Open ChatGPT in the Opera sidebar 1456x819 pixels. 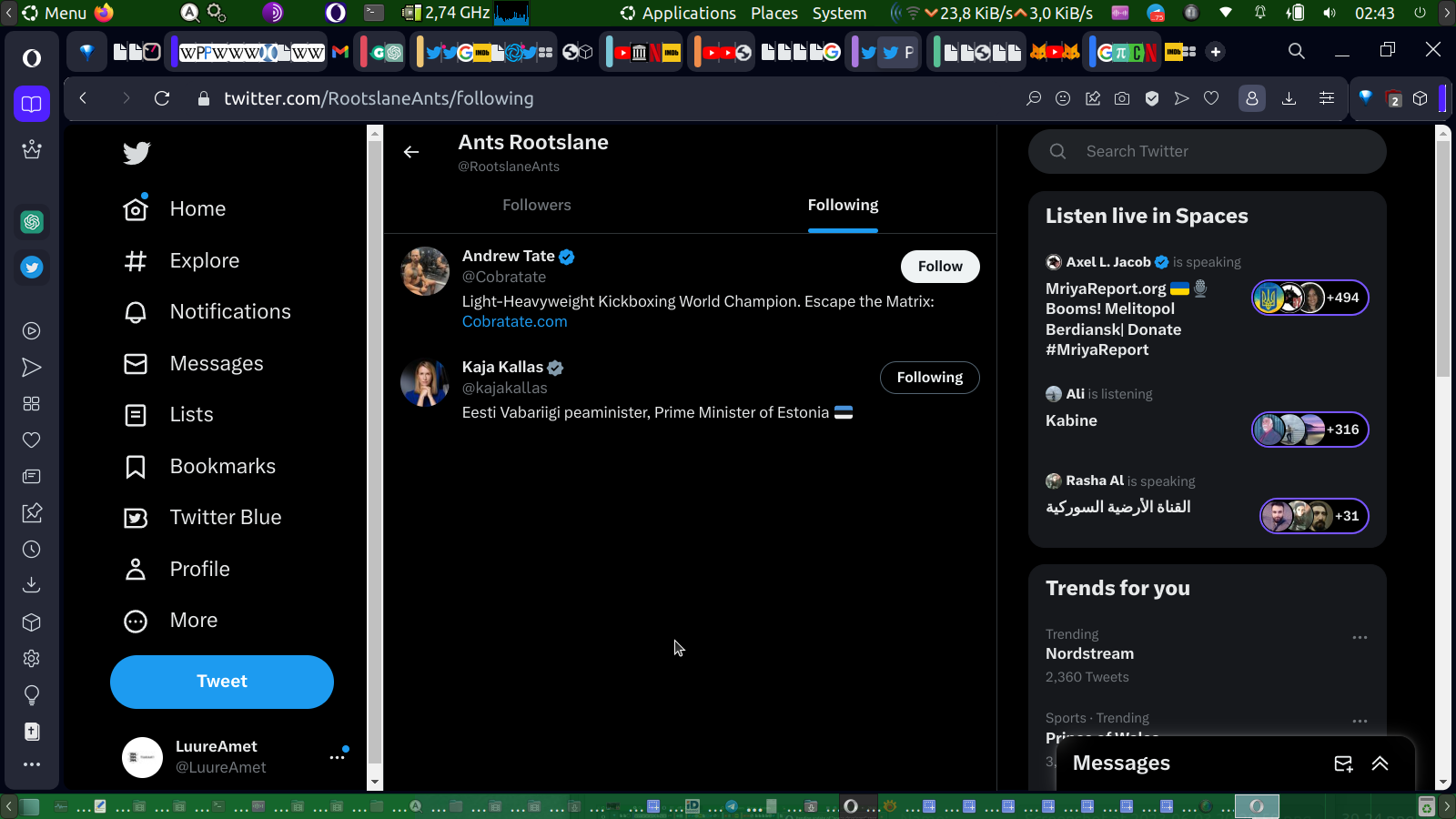(x=32, y=222)
